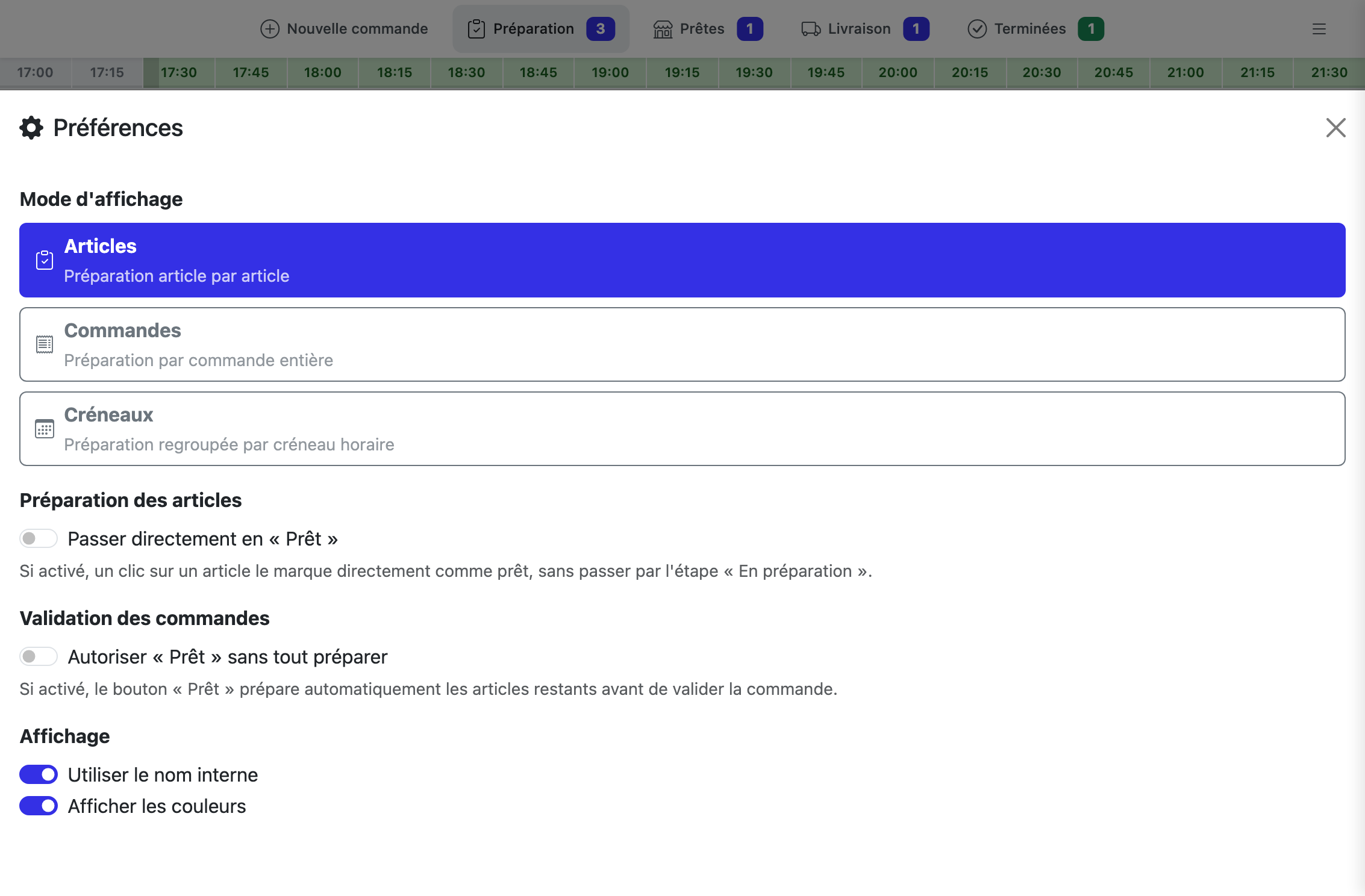1365x896 pixels.
Task: Click the Terminées checkmark icon
Action: pos(977,29)
